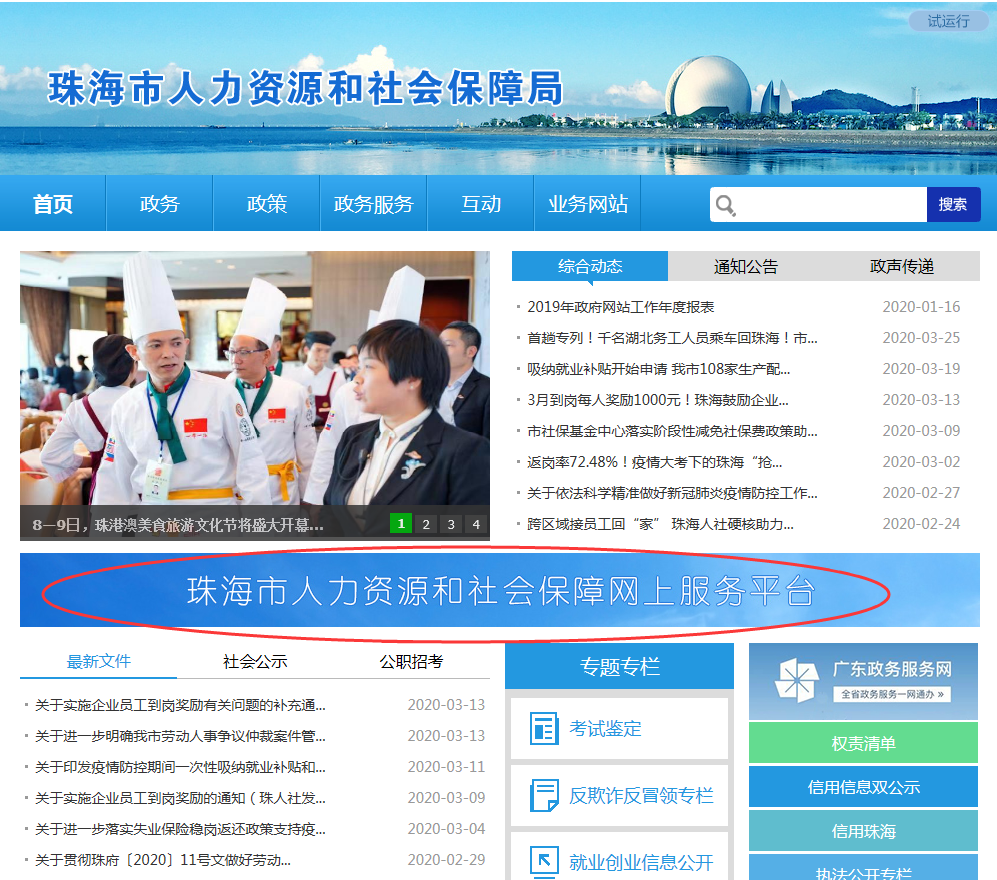Open 首趟专列！千名湖北务工人员 news link
Image resolution: width=997 pixels, height=880 pixels.
click(x=672, y=338)
